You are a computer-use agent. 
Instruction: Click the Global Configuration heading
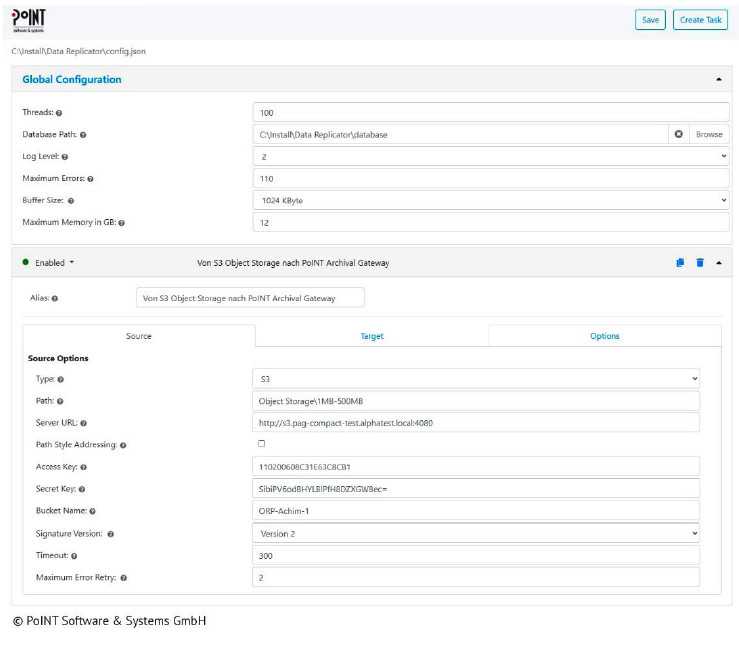[x=72, y=80]
